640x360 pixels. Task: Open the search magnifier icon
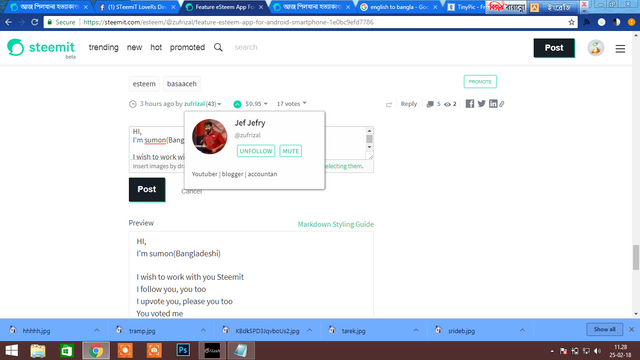coord(218,47)
